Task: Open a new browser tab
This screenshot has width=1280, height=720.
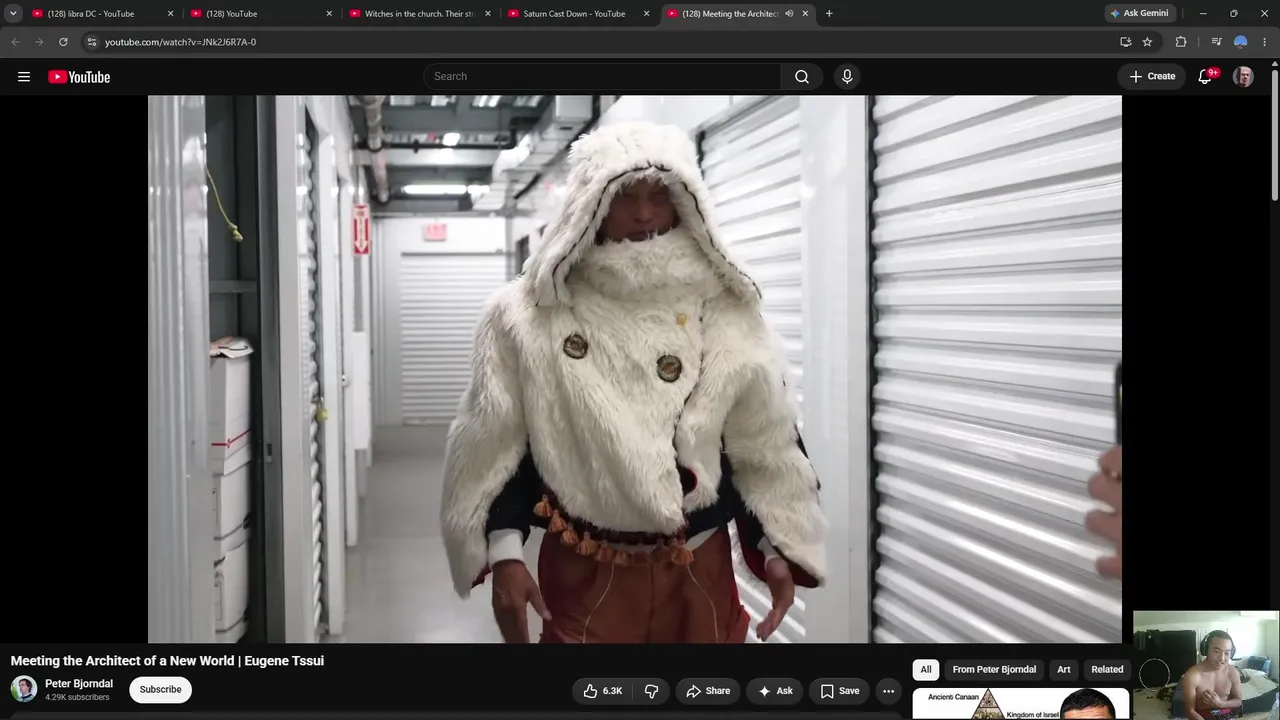Action: 829,14
